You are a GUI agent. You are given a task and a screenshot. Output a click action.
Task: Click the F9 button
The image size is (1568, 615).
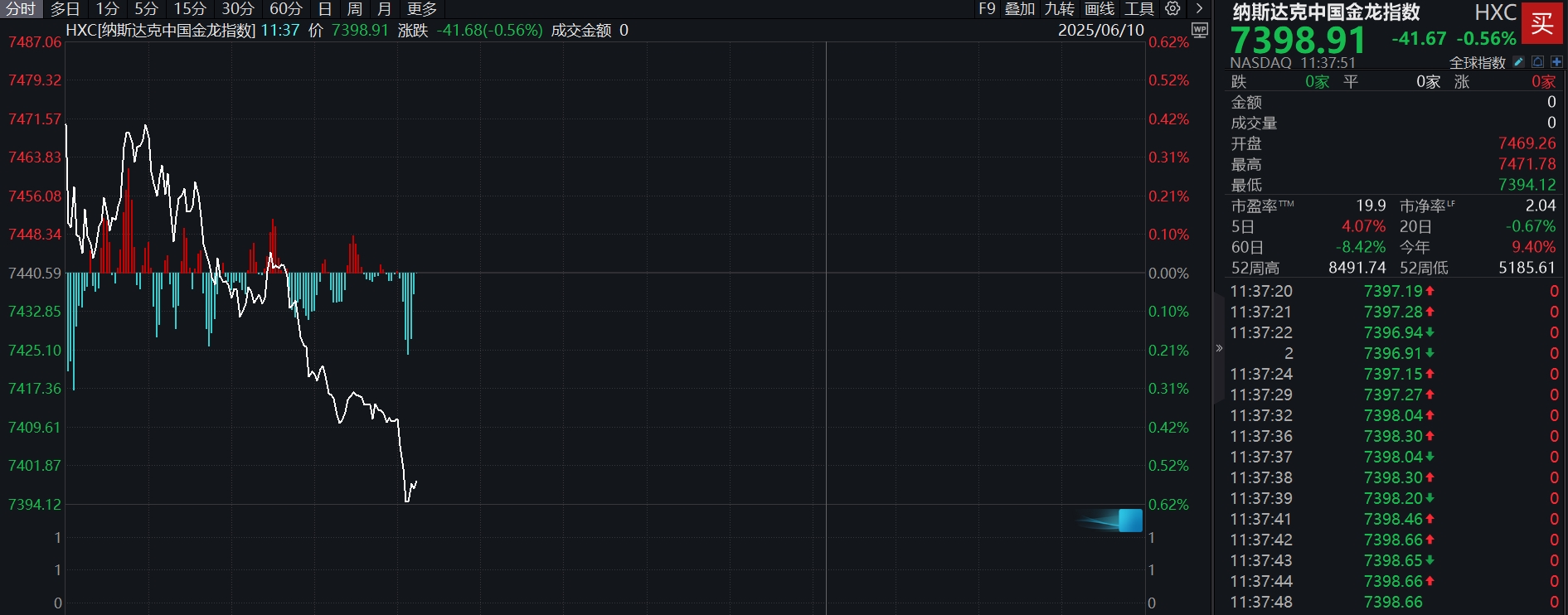pos(987,9)
